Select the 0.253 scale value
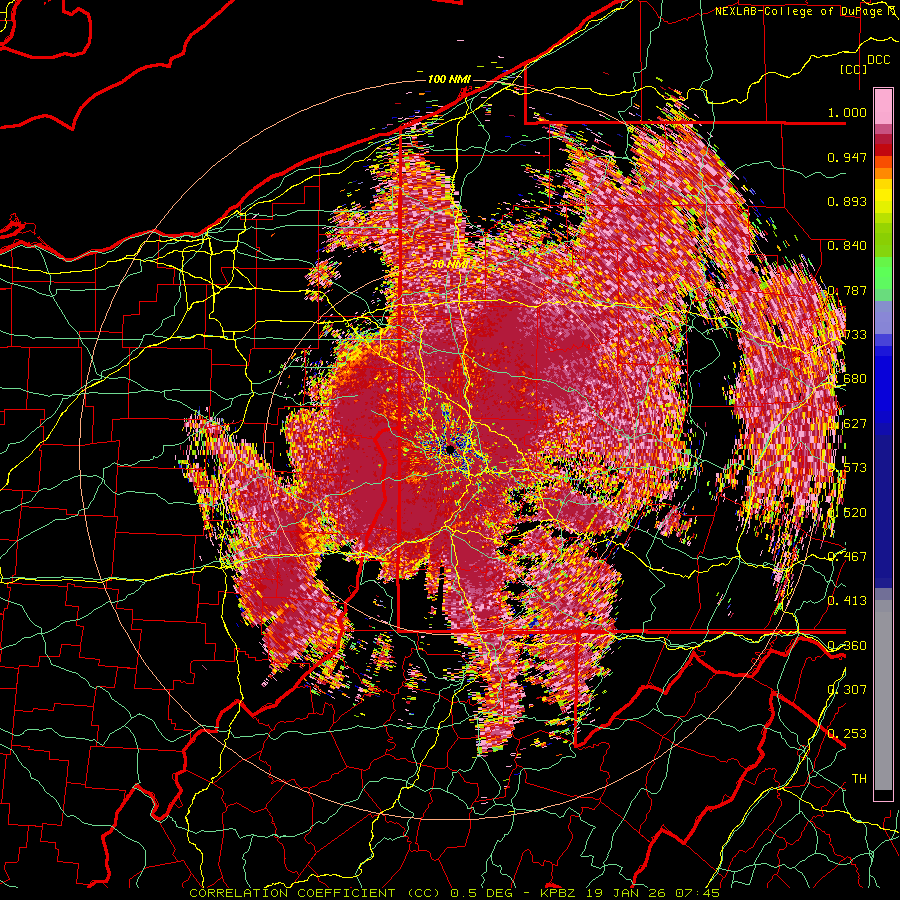Image resolution: width=900 pixels, height=900 pixels. (x=847, y=734)
